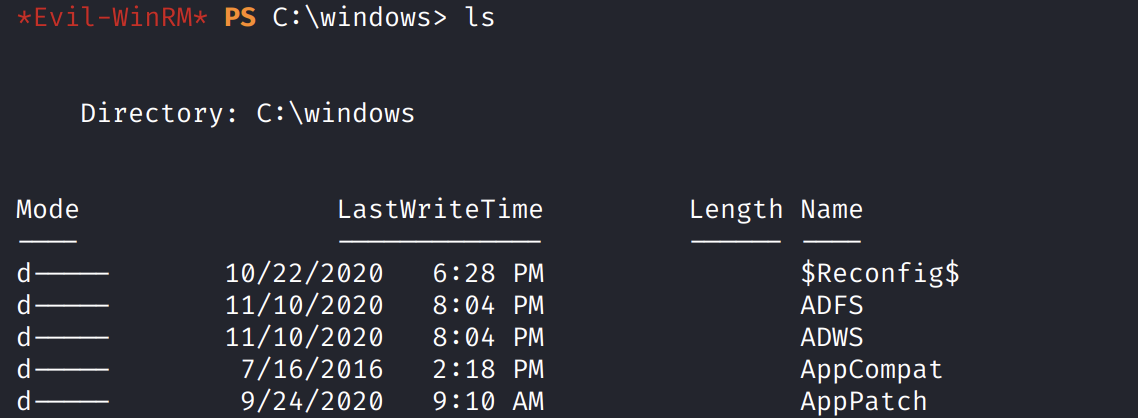The image size is (1138, 418).
Task: Click the 9/24/2020 date entry
Action: 312,402
